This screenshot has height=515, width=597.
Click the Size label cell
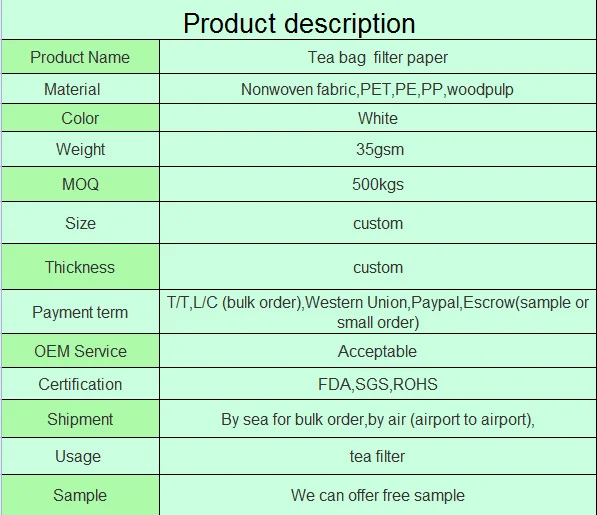click(80, 223)
